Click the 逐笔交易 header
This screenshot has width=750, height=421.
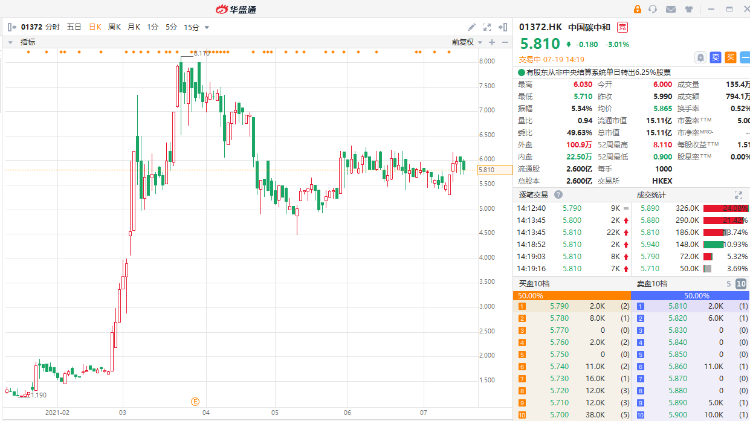click(533, 195)
